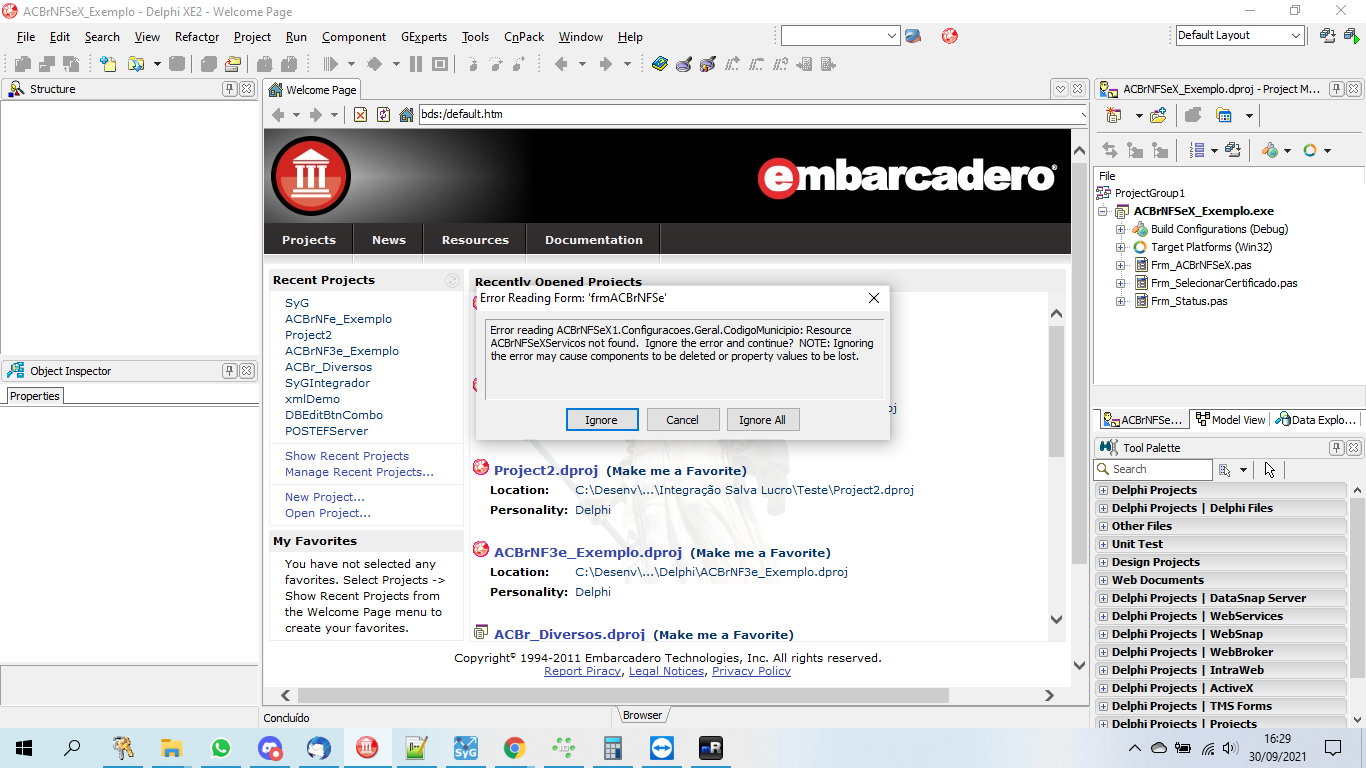This screenshot has height=768, width=1366.
Task: Click the Ignore All button
Action: point(762,420)
